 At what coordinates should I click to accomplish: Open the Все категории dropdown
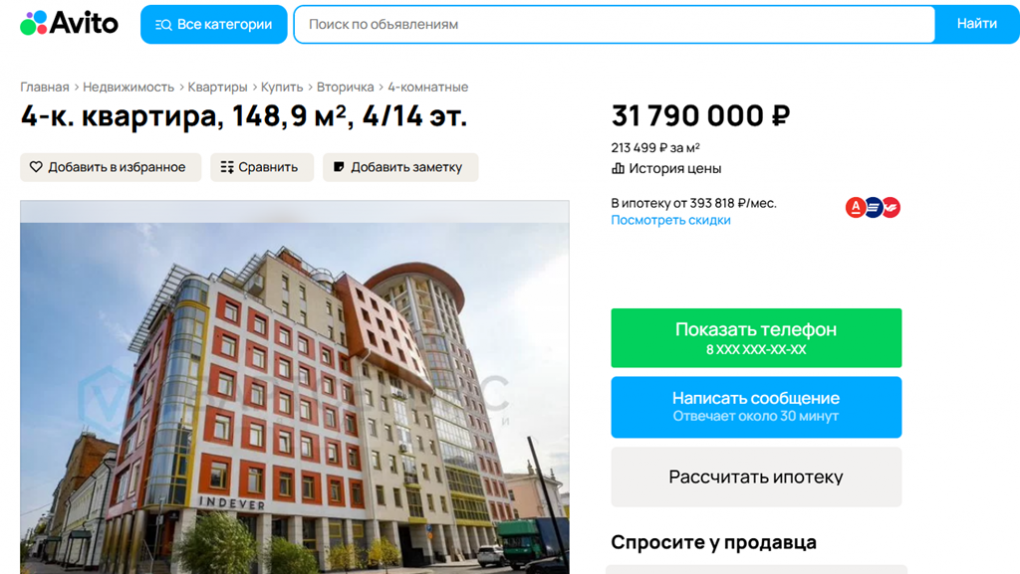(213, 24)
